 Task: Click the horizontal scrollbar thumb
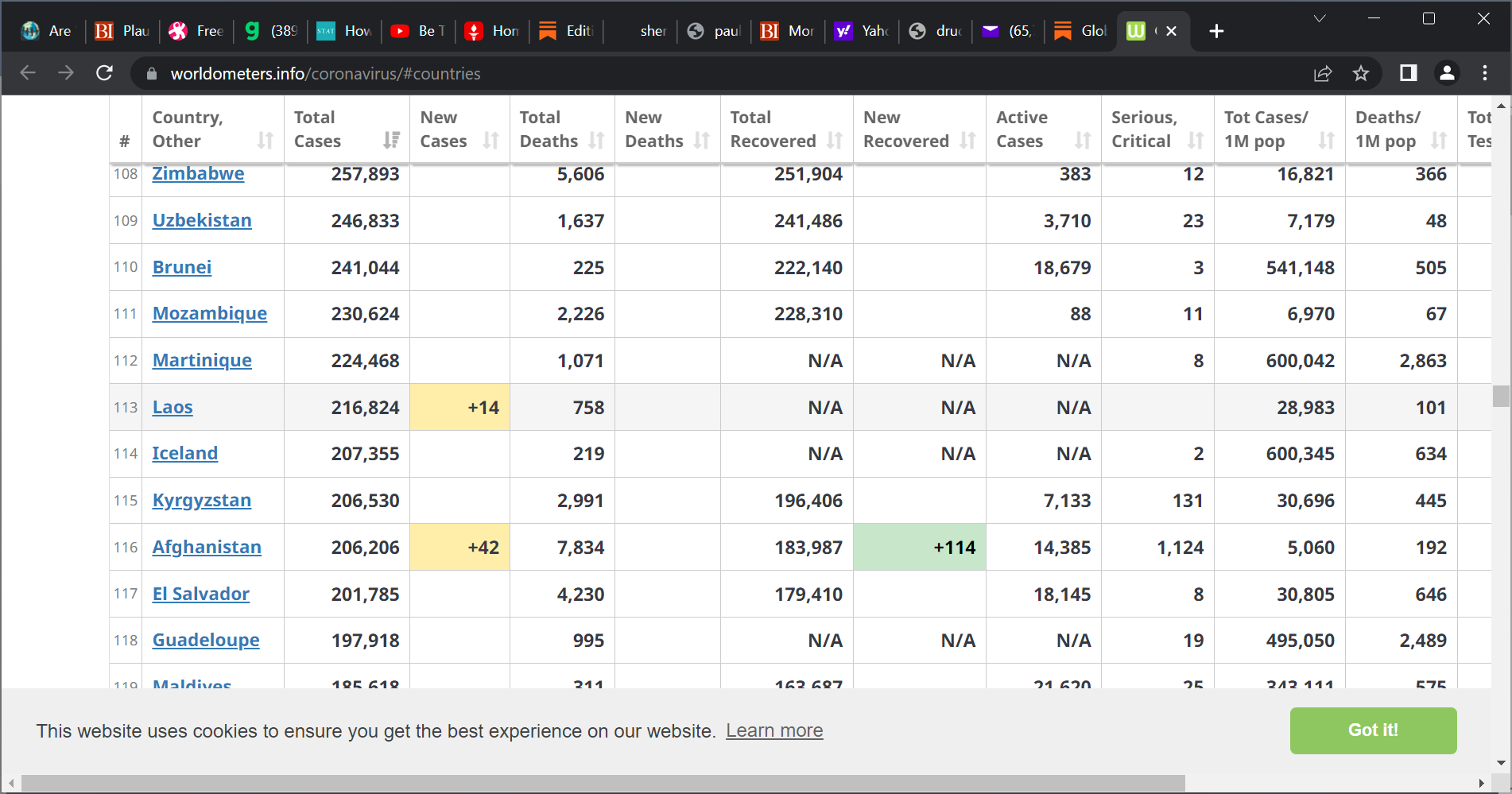click(x=603, y=783)
